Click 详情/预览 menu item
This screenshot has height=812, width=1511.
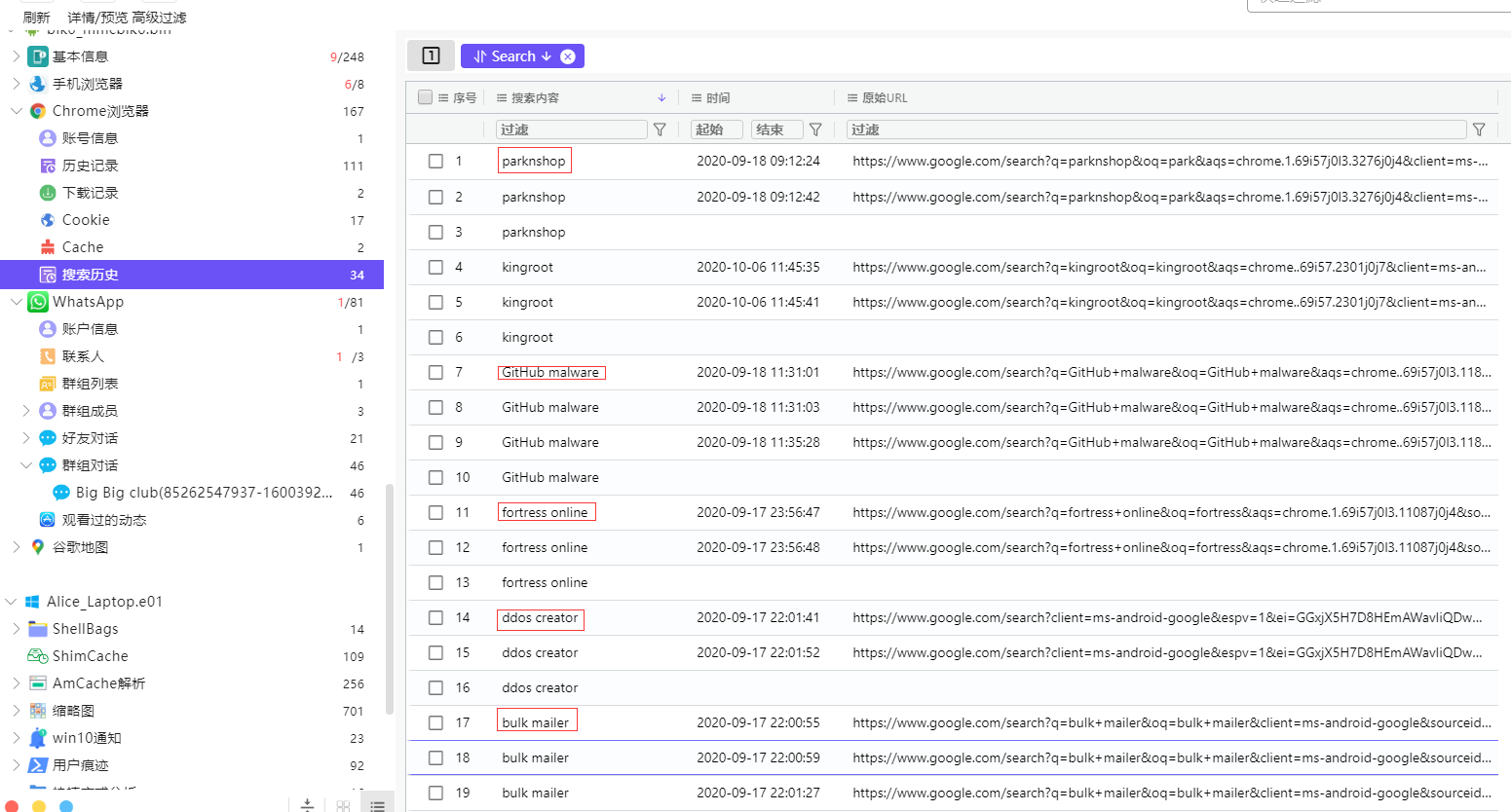[97, 18]
